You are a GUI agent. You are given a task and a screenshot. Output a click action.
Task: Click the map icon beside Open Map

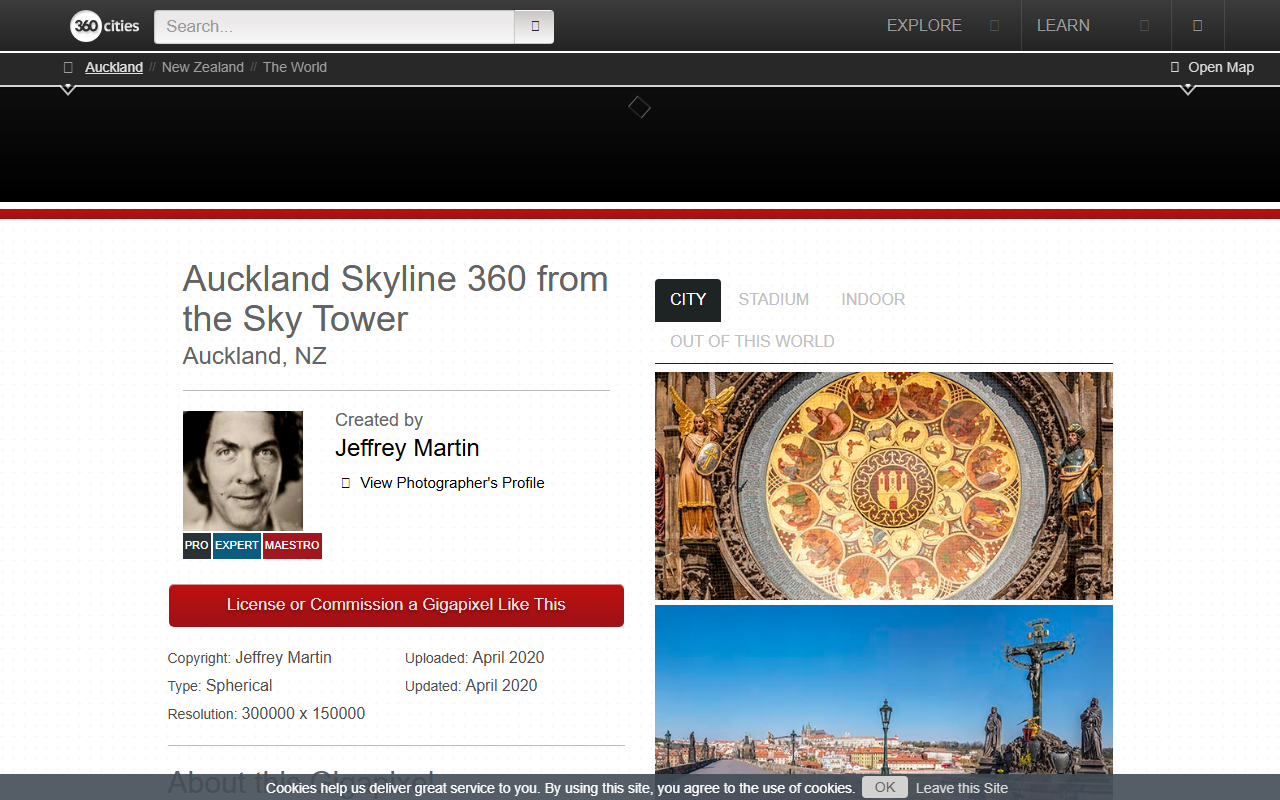pyautogui.click(x=1175, y=67)
